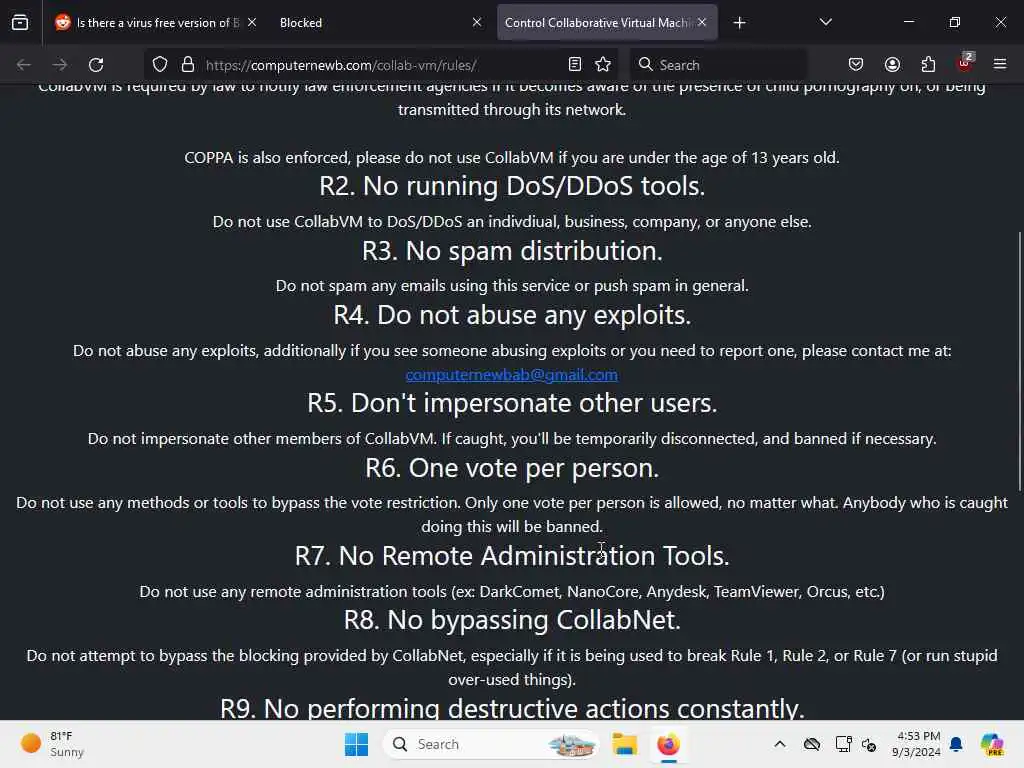View site security lock information
This screenshot has height=768, width=1024.
[x=188, y=65]
